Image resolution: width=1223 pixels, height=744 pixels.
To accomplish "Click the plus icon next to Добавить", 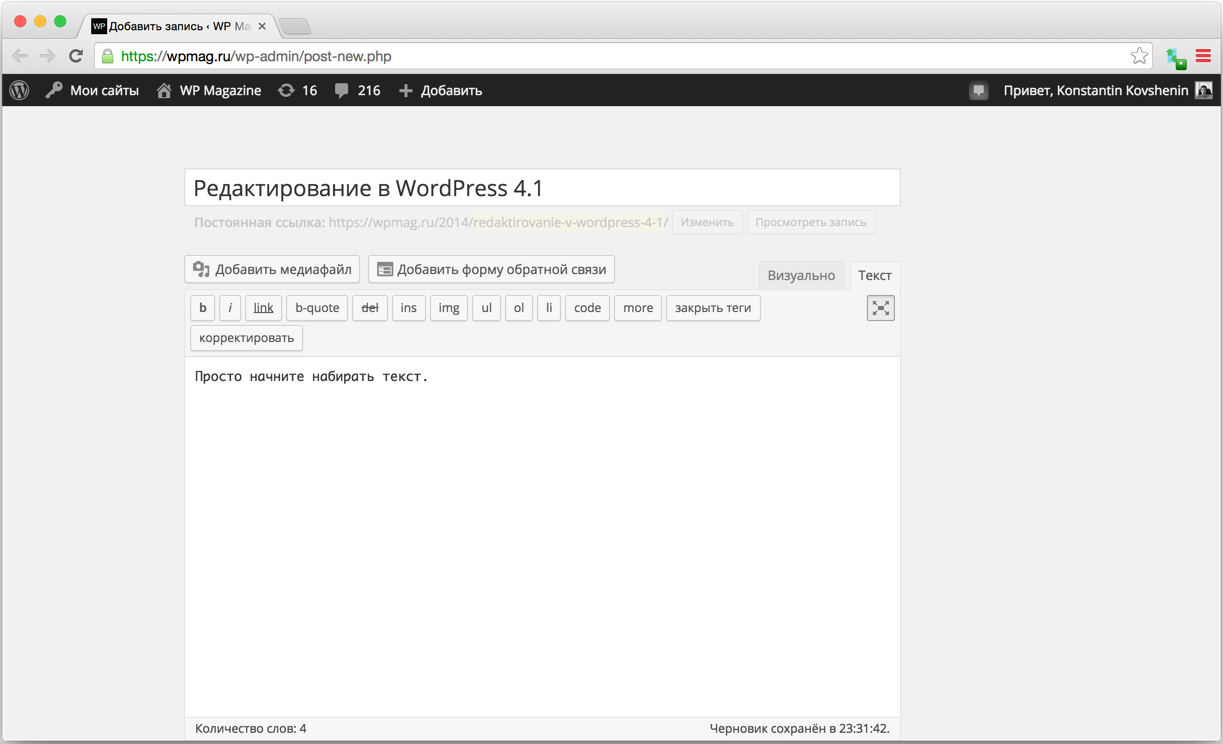I will (x=406, y=90).
